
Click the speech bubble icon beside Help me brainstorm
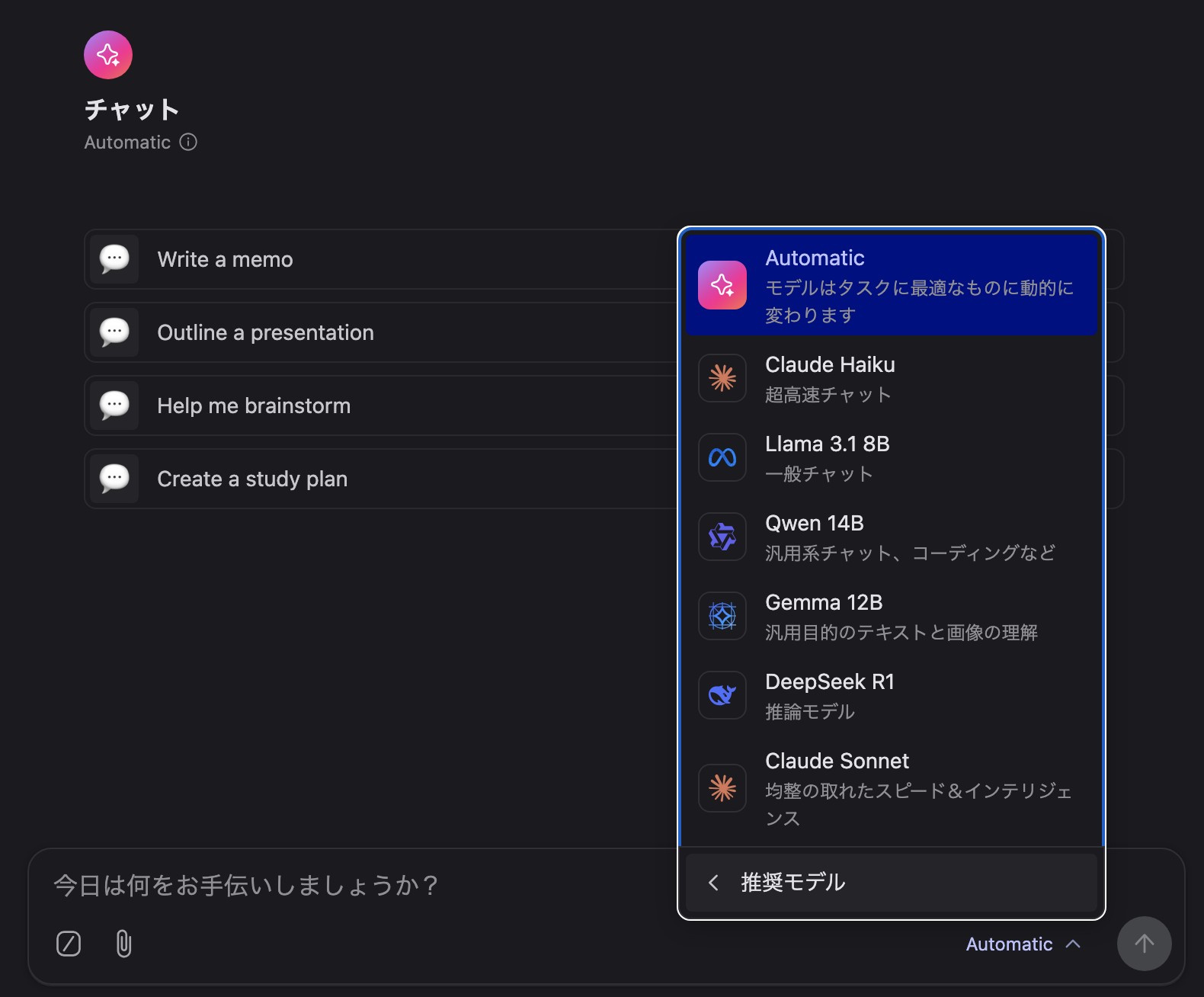pos(114,406)
